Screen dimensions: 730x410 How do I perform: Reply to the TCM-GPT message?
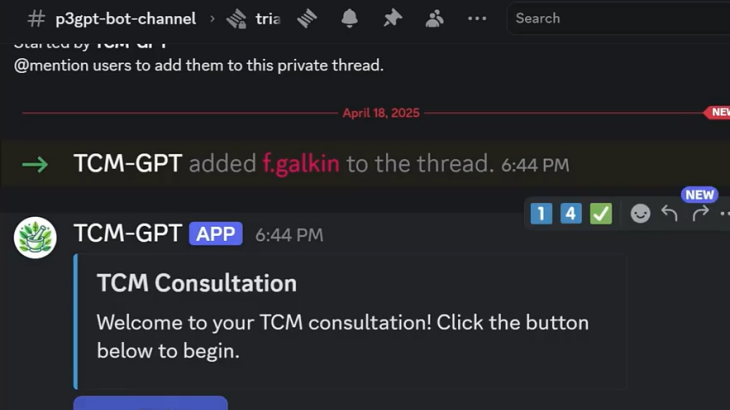[x=669, y=214]
